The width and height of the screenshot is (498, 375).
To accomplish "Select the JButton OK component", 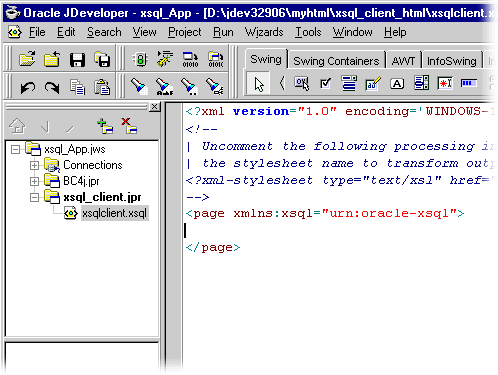I will [302, 83].
